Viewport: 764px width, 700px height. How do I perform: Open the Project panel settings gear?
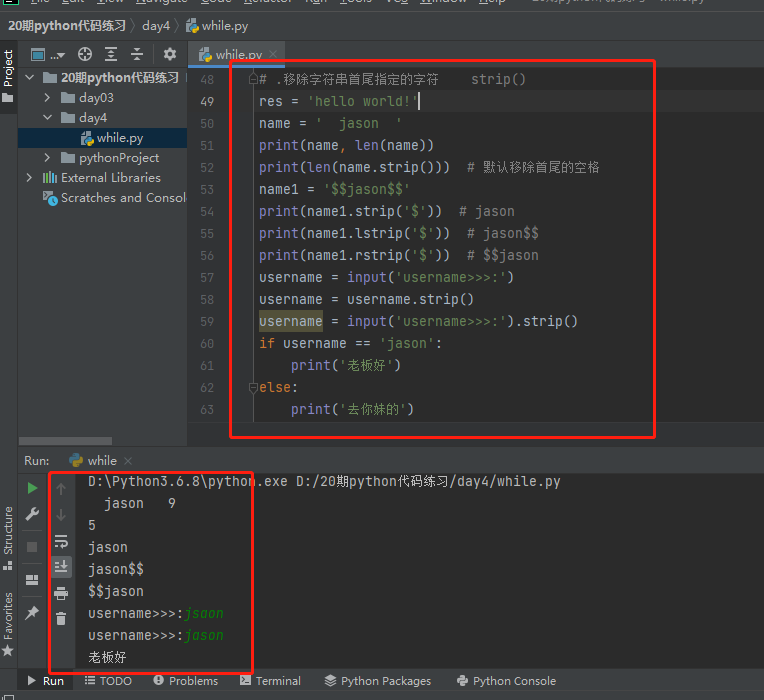(x=170, y=54)
